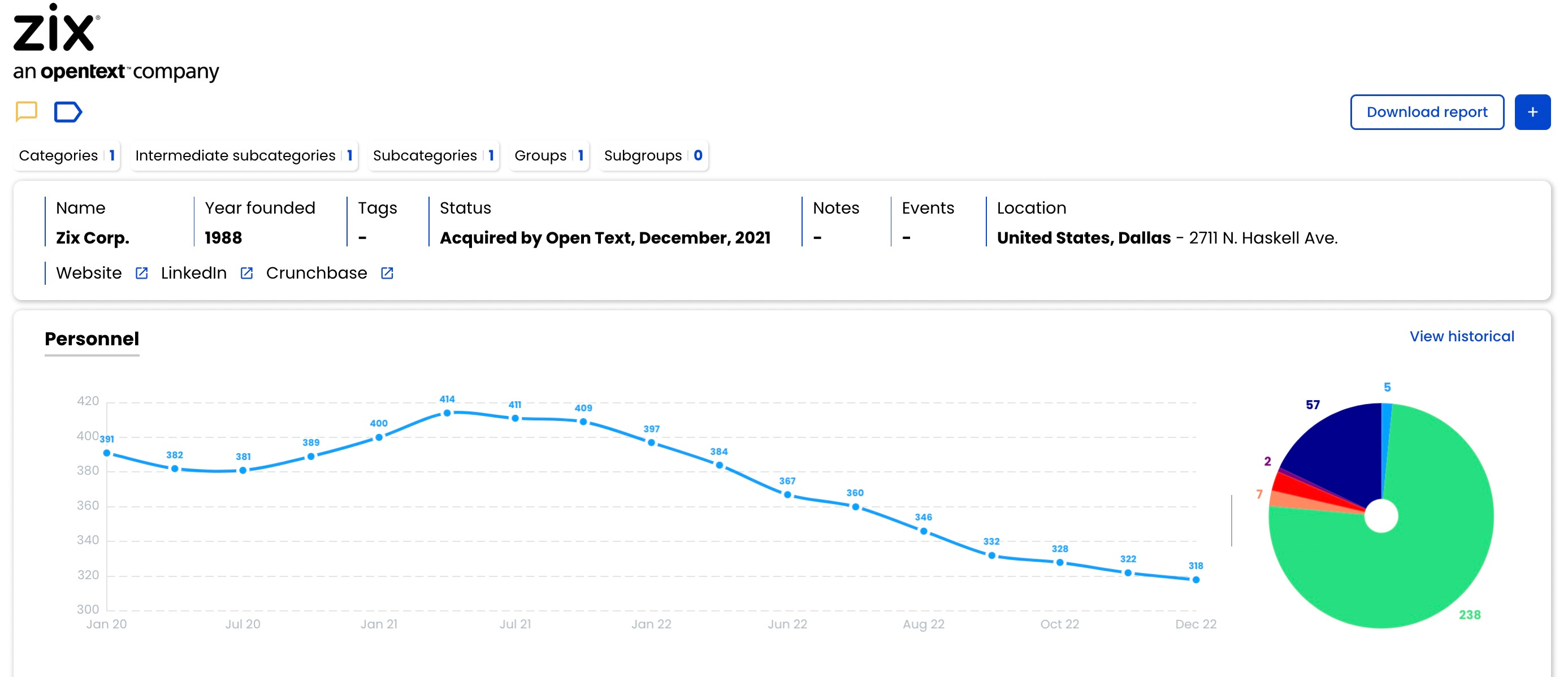Click the yellow comment note icon
Image resolution: width=1568 pixels, height=677 pixels.
[x=26, y=112]
